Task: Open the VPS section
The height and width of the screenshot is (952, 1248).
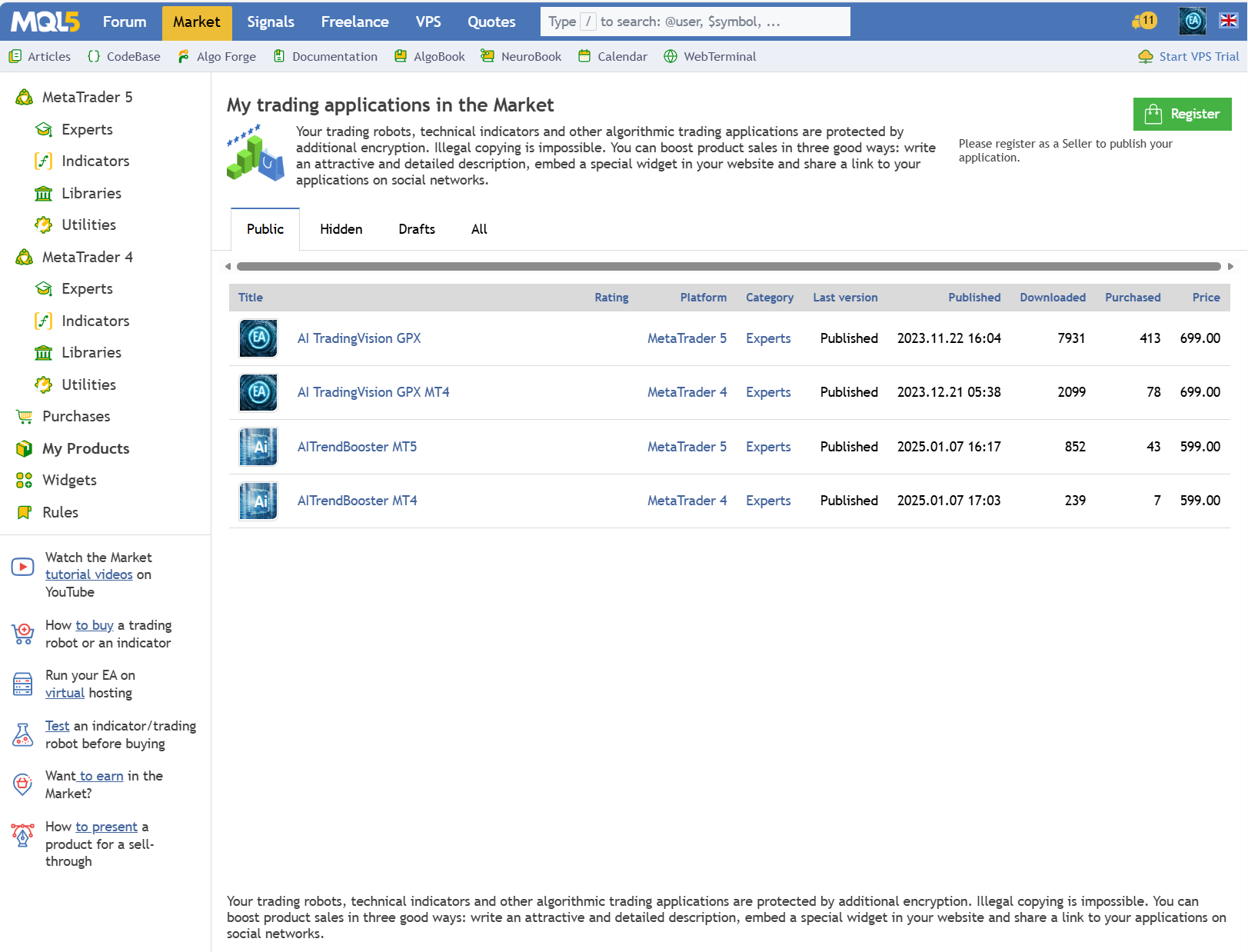Action: pos(428,22)
